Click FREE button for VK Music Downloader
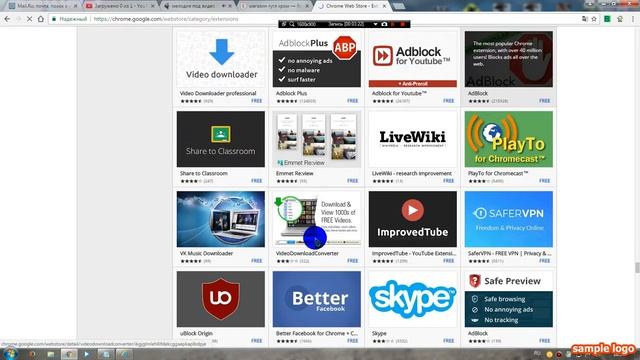 pos(257,261)
